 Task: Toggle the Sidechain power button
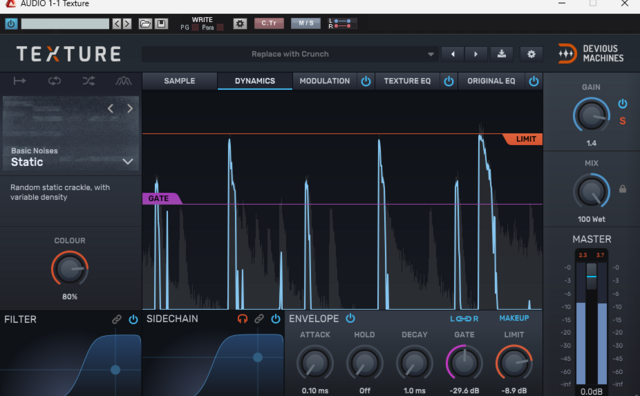tap(276, 319)
